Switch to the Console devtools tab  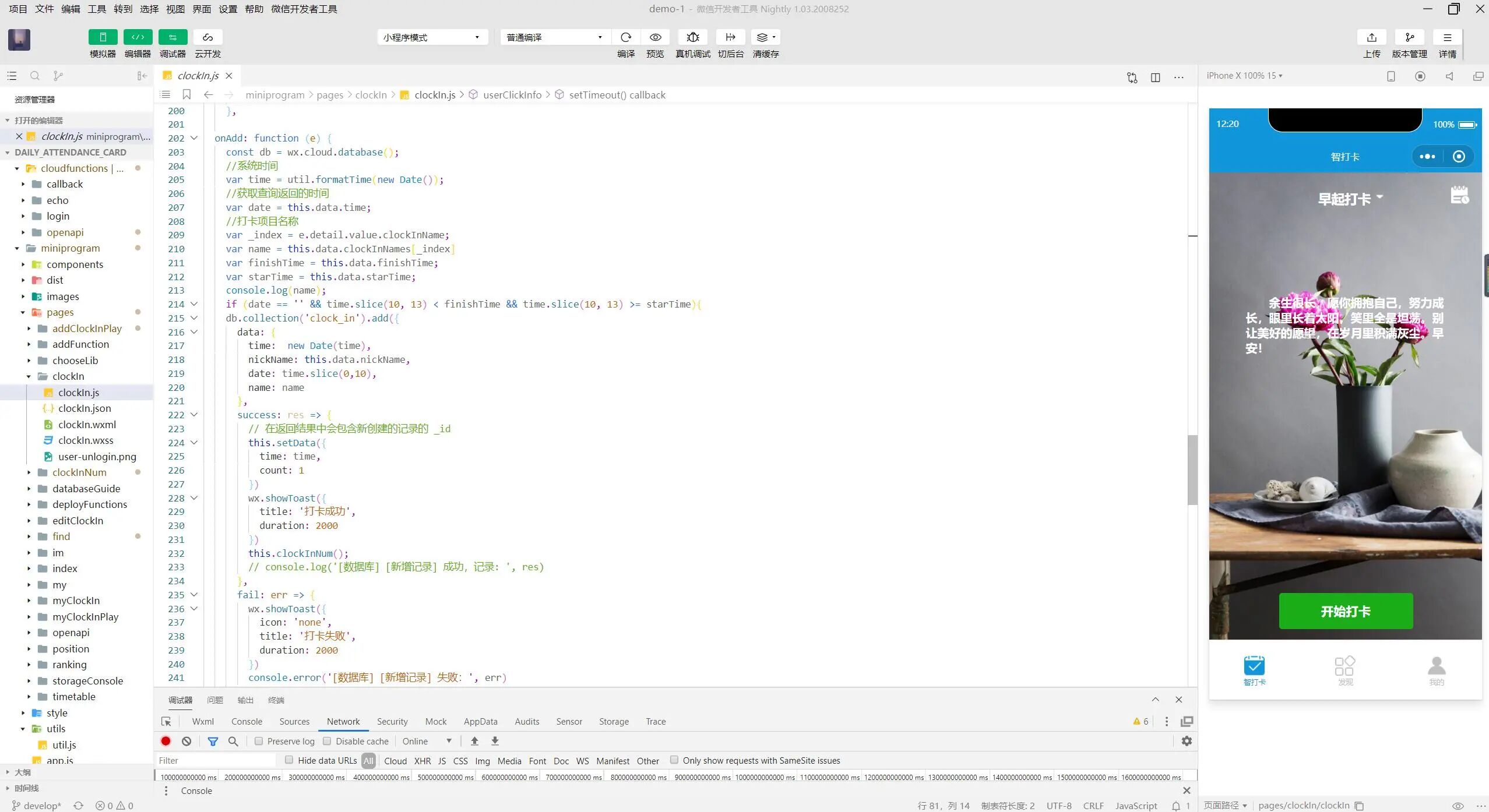[247, 721]
